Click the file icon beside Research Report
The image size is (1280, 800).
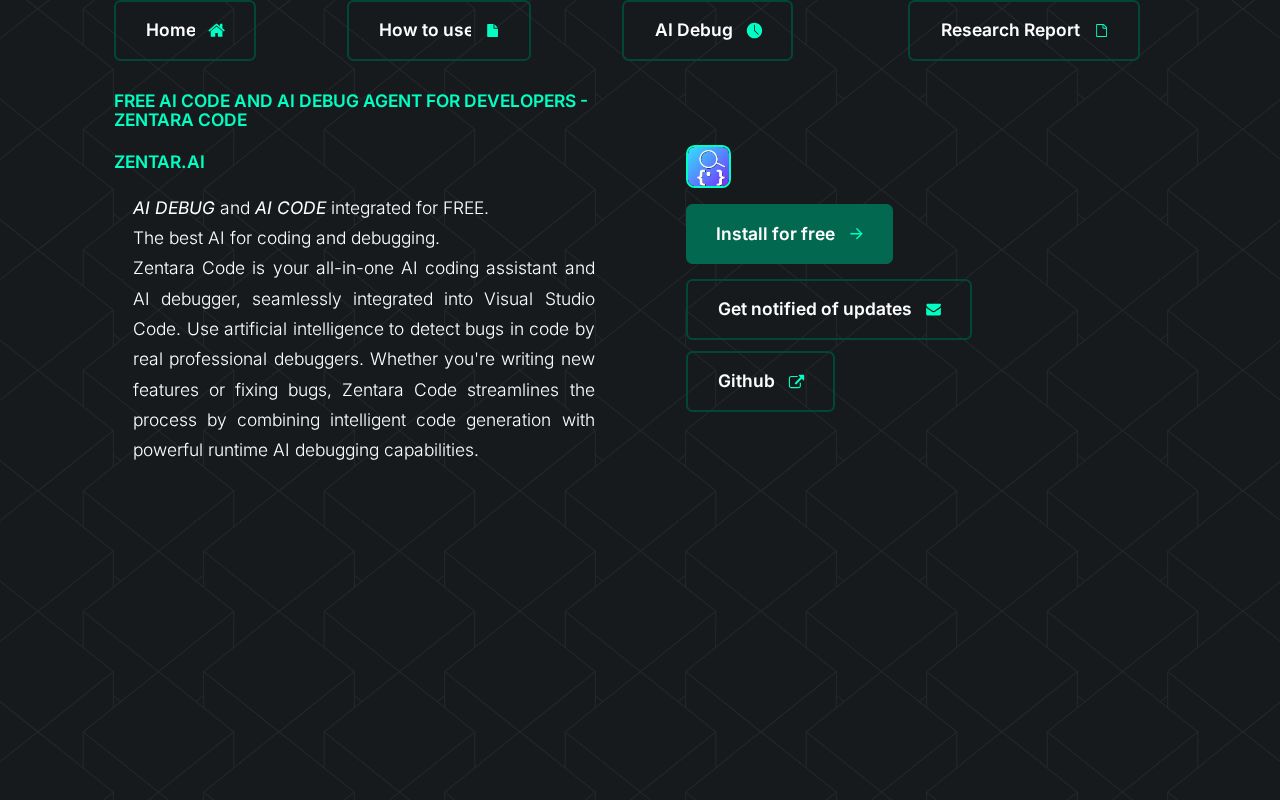[1101, 30]
